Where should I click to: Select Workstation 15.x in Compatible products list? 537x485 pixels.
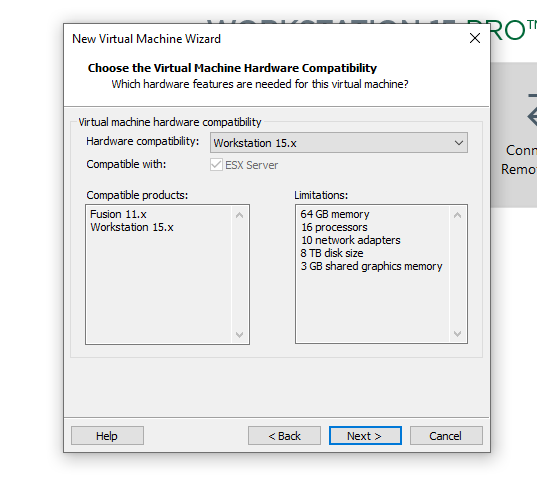(x=132, y=227)
